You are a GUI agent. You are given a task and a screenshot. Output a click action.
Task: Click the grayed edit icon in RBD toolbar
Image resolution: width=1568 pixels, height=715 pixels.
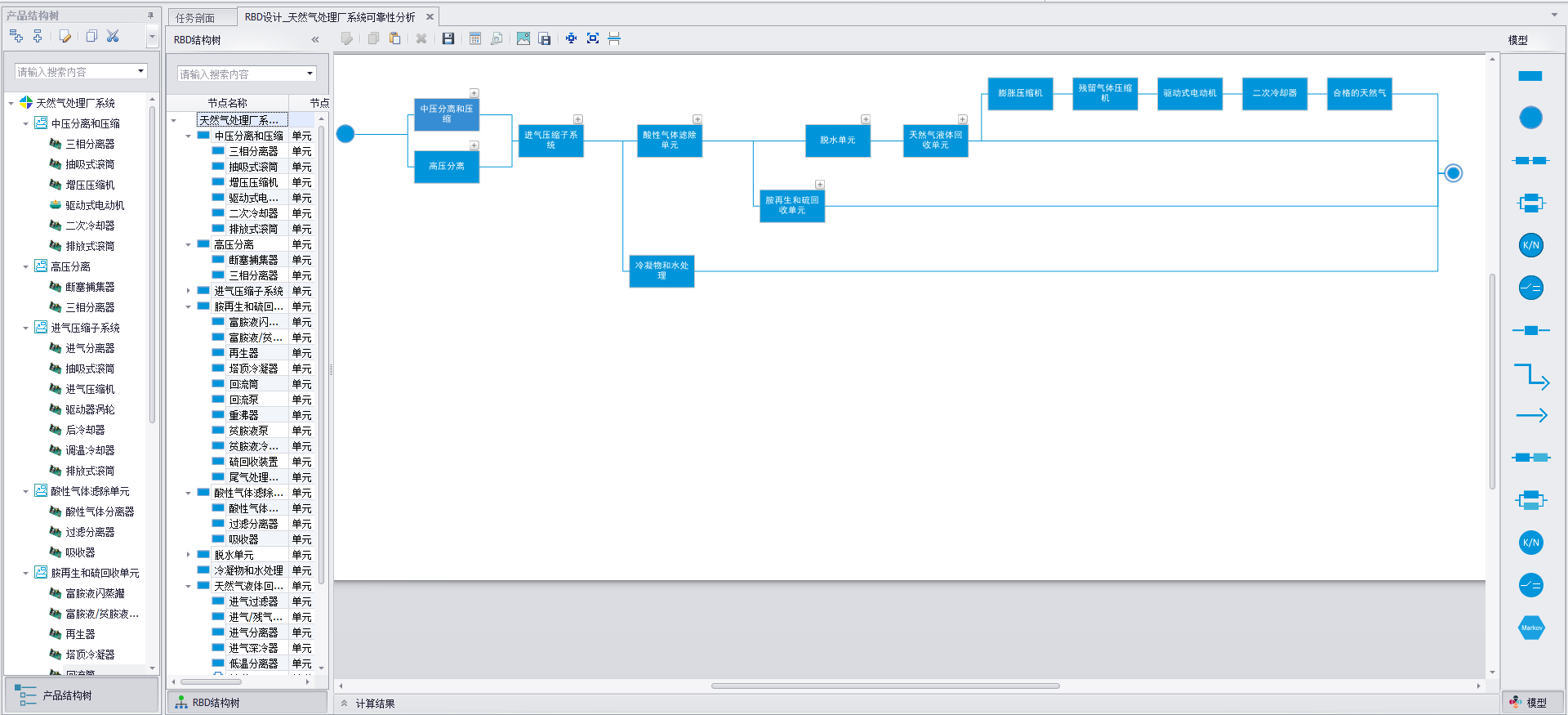point(347,38)
